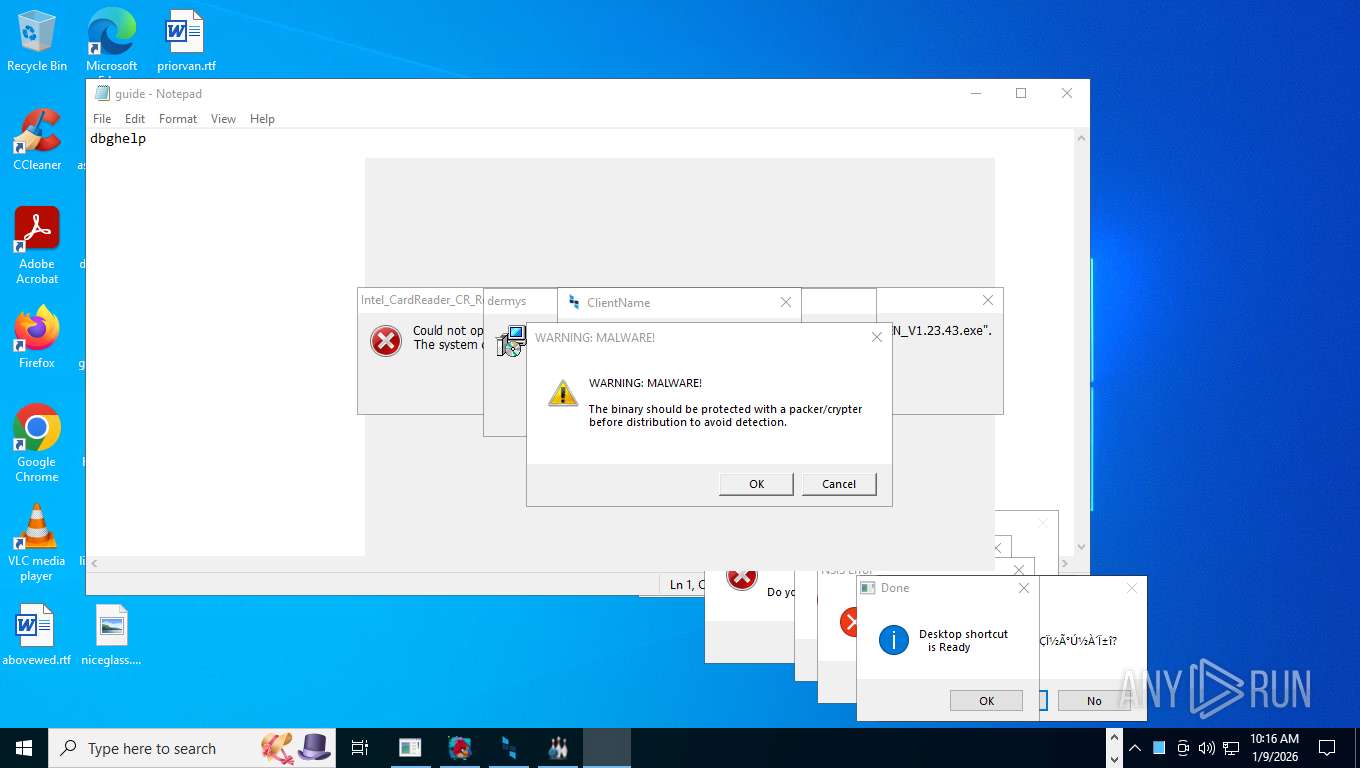Click the blue square tray icon
1360x768 pixels.
(x=1159, y=748)
